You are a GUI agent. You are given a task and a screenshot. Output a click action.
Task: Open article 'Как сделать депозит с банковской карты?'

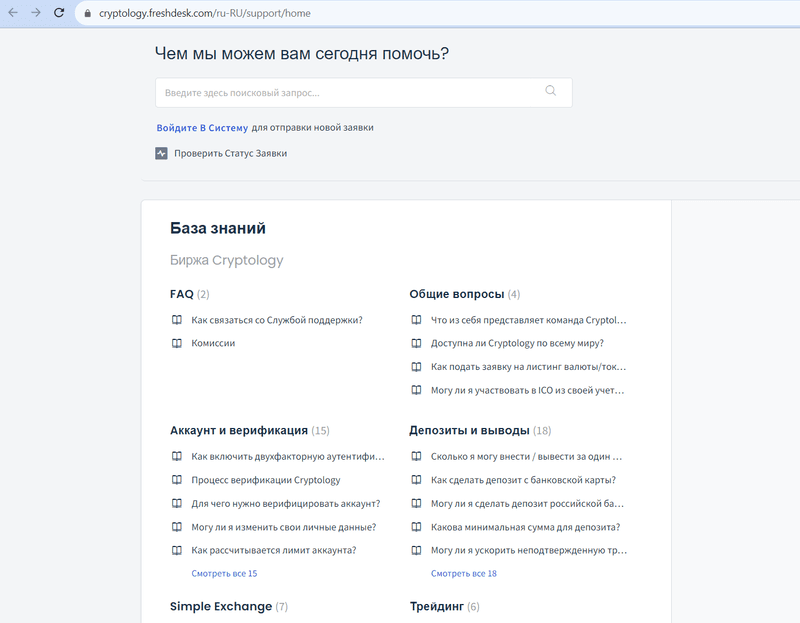[x=523, y=480]
